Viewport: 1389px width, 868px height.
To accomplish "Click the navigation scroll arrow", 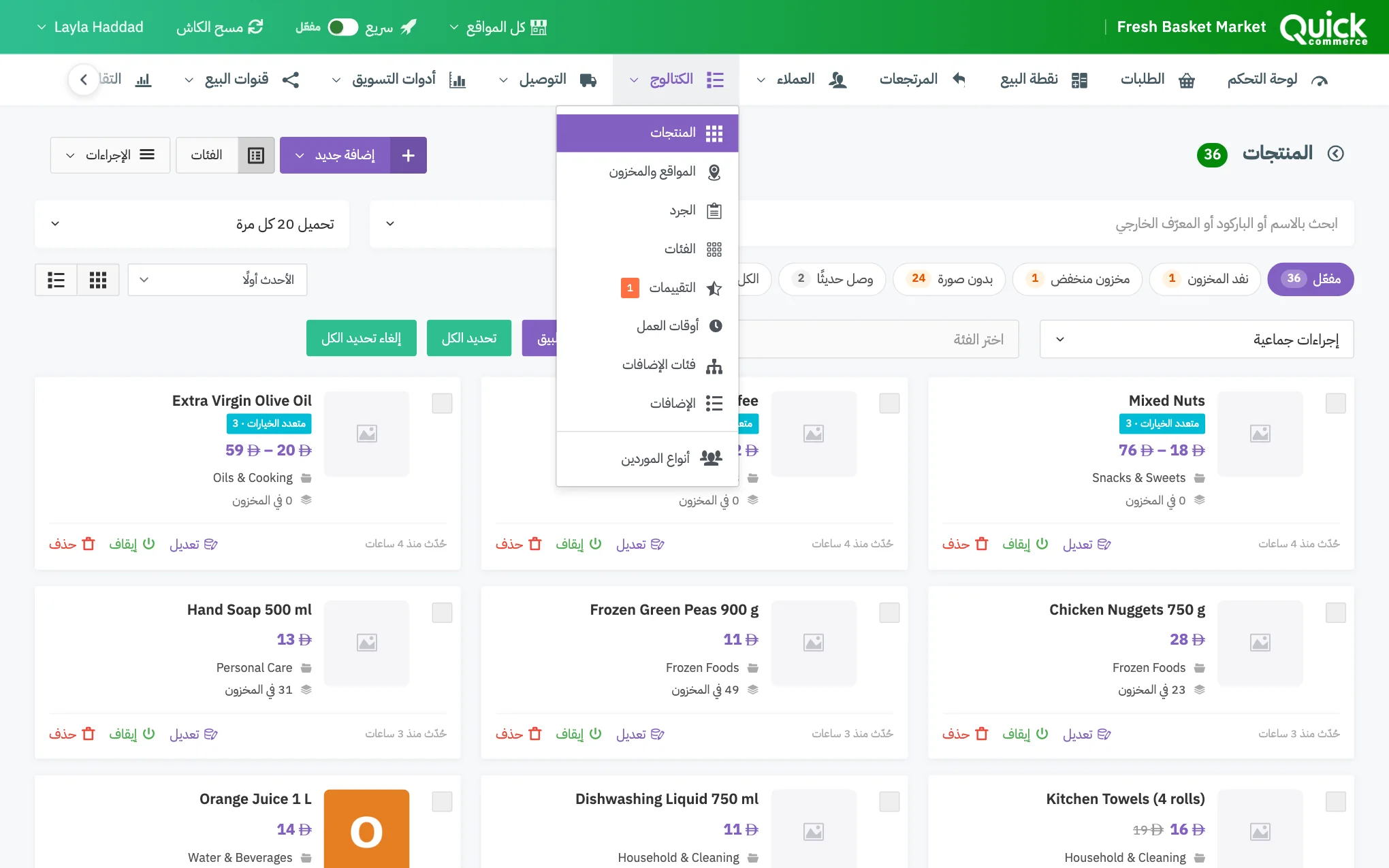I will pyautogui.click(x=84, y=80).
